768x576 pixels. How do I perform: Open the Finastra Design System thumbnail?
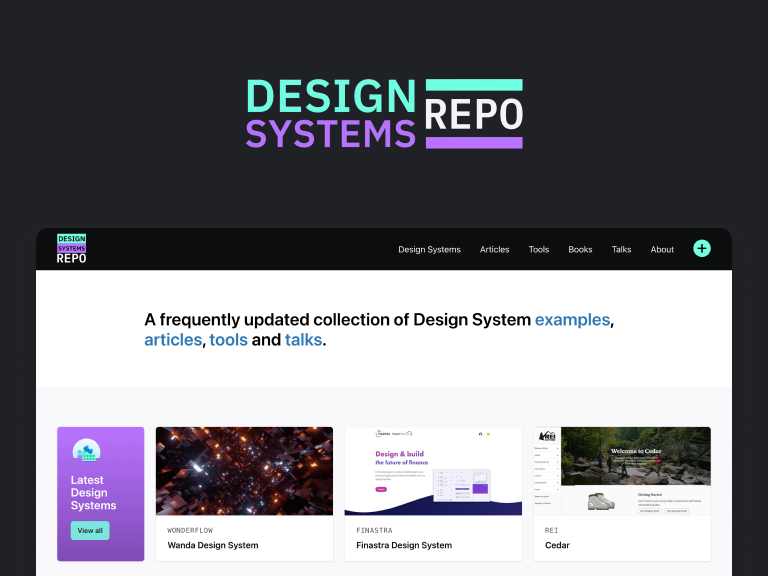[x=433, y=471]
